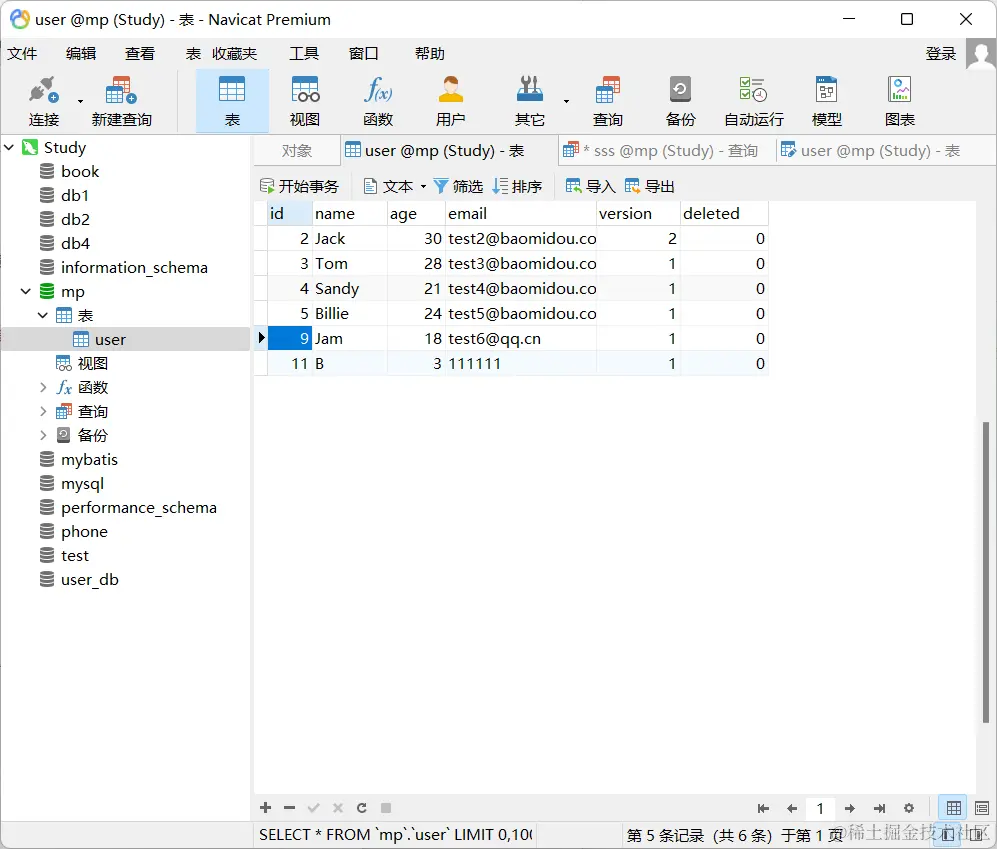The height and width of the screenshot is (849, 997).
Task: Select the 表 table toolbar icon
Action: 232,101
